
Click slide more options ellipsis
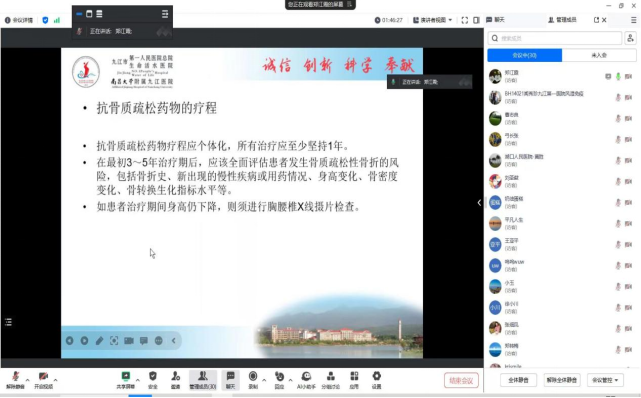click(159, 340)
